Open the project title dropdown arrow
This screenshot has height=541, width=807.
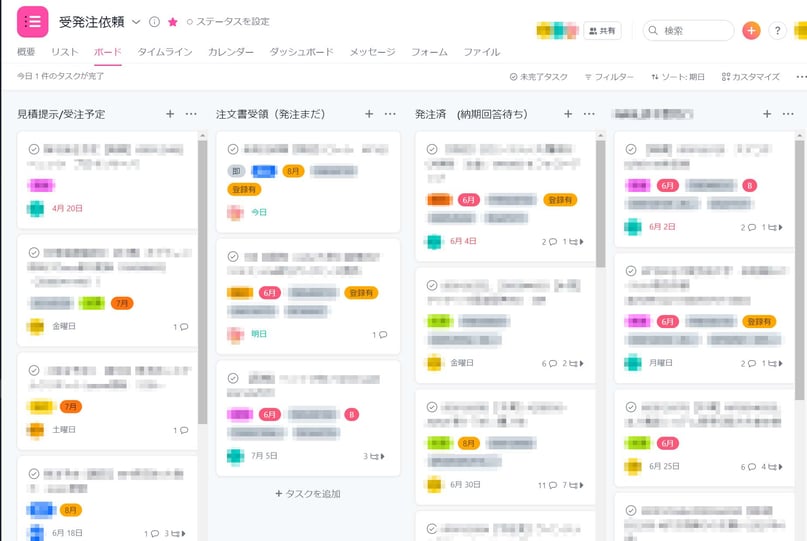pos(136,22)
